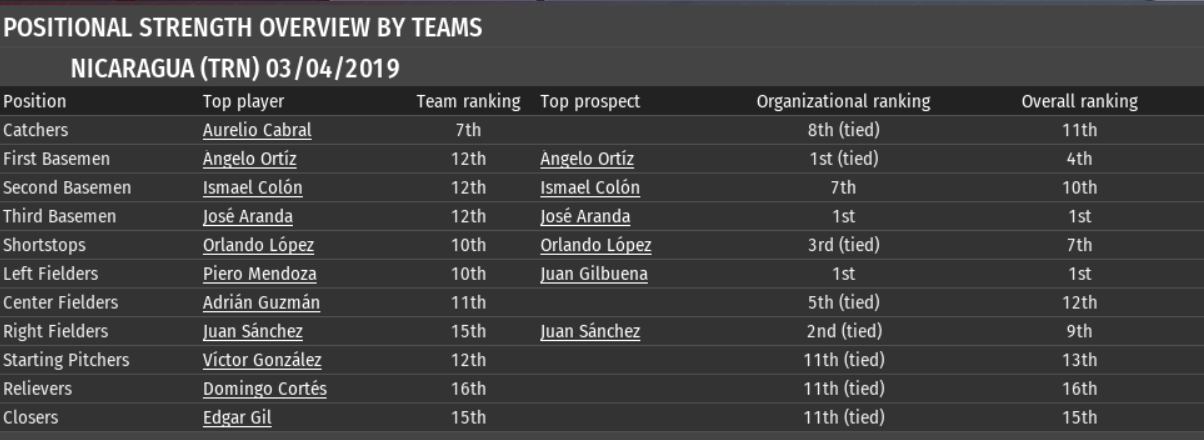Open closer Edgar Gil's profile
This screenshot has height=440, width=1204.
click(x=236, y=418)
